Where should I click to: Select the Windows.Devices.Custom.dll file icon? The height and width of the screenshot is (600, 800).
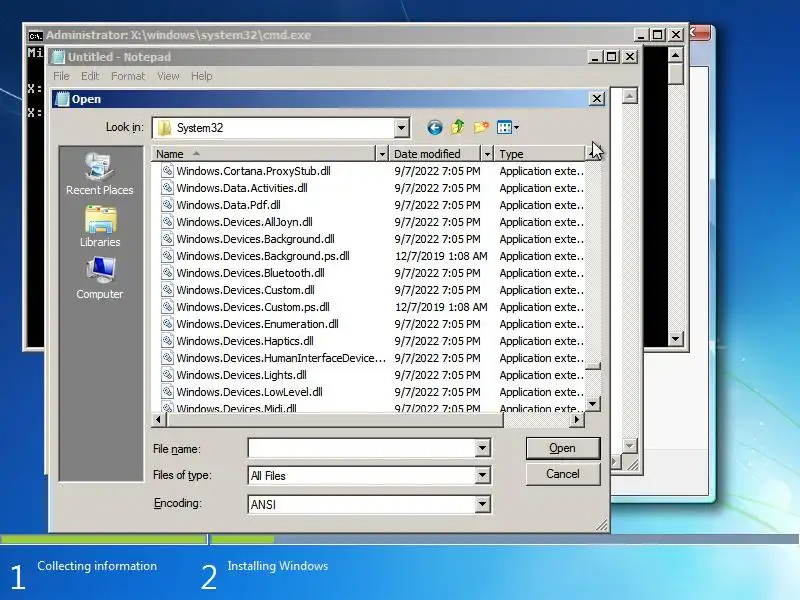click(167, 290)
